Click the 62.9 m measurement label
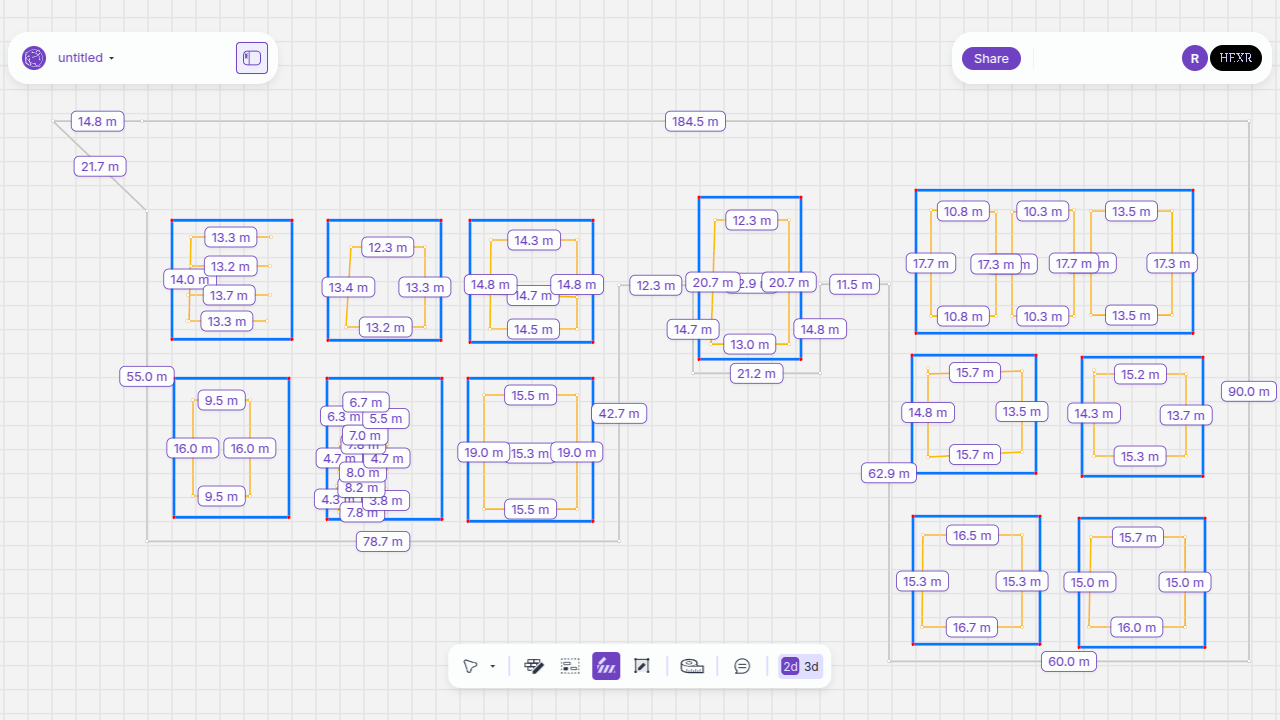This screenshot has width=1280, height=720. point(889,472)
